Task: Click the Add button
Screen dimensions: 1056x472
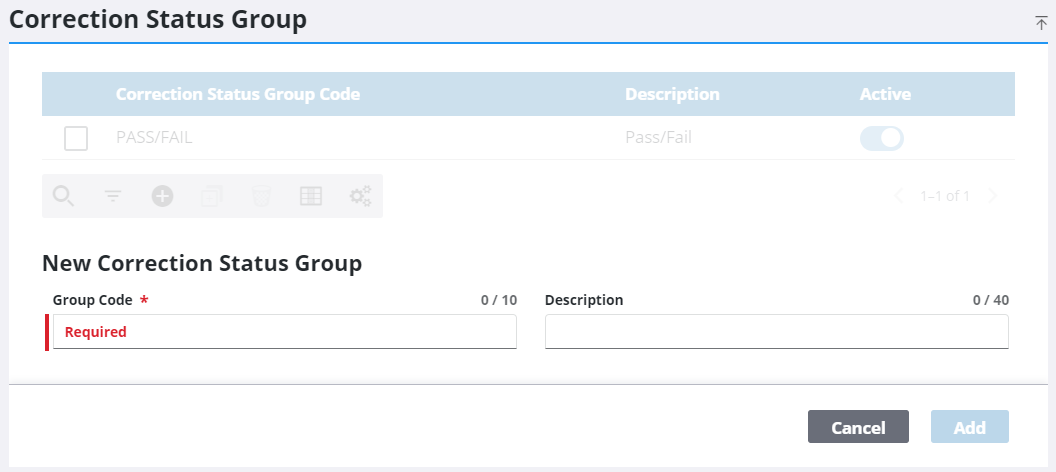Action: (969, 427)
